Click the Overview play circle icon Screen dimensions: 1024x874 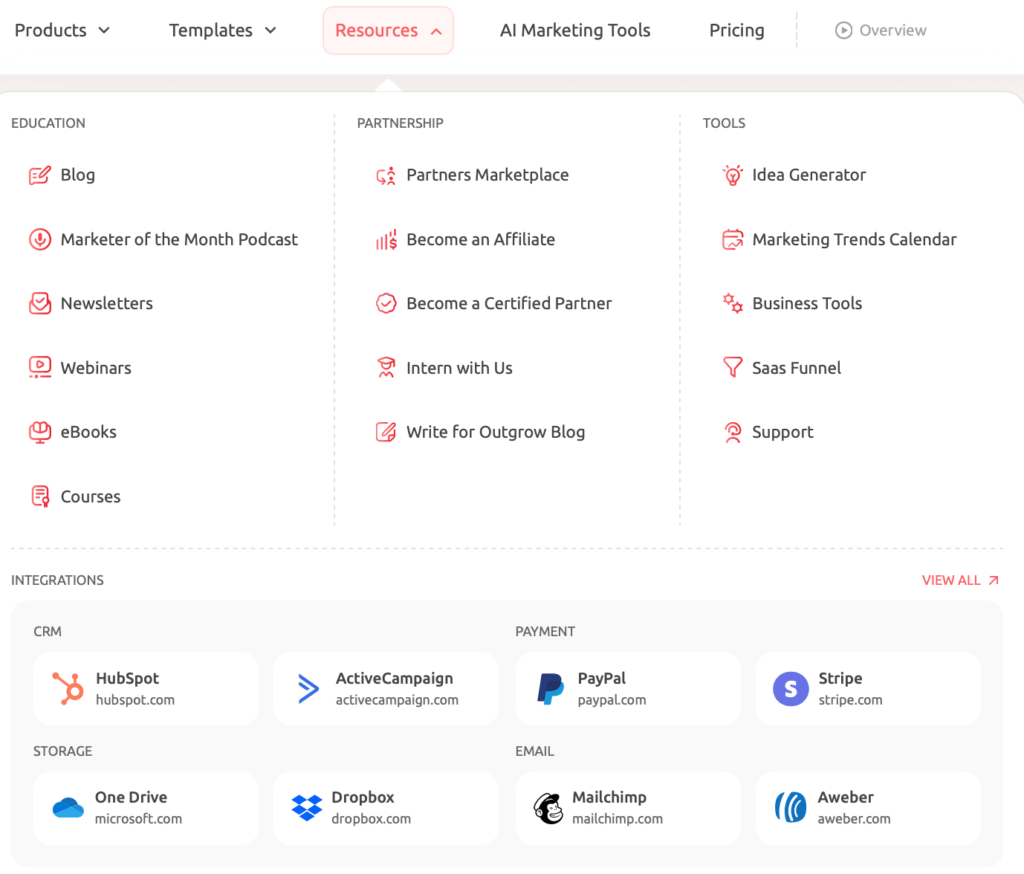843,30
